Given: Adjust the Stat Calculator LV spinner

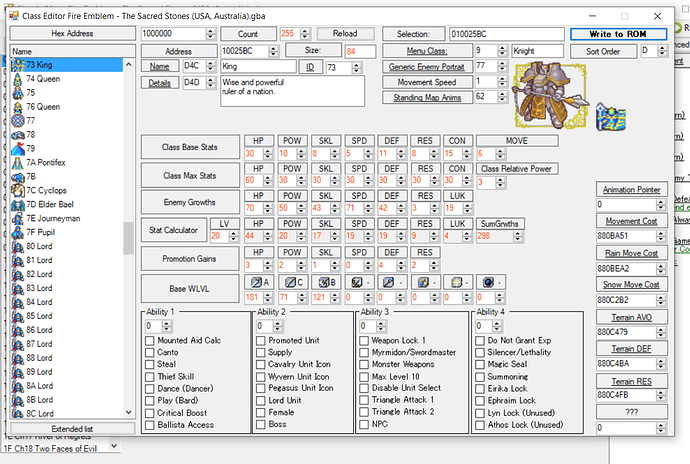Looking at the screenshot, I should (234, 236).
